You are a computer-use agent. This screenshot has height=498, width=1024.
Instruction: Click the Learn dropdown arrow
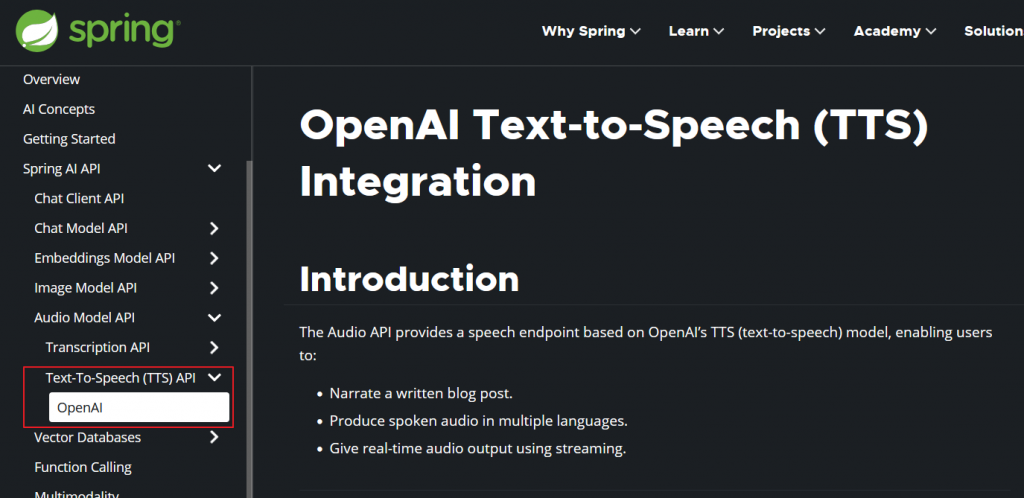[x=718, y=31]
